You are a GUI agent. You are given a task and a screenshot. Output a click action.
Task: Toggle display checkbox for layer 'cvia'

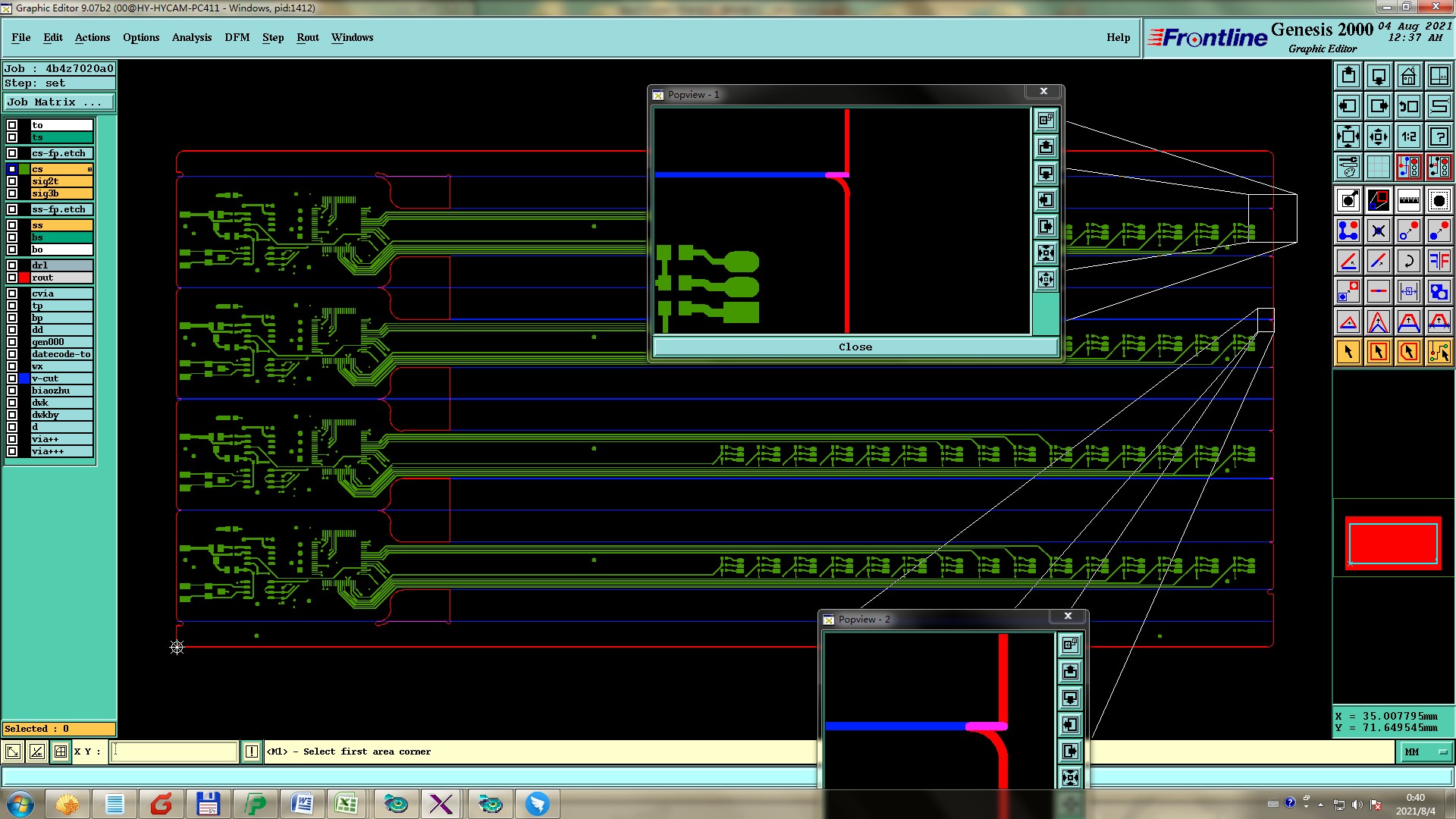pos(12,293)
